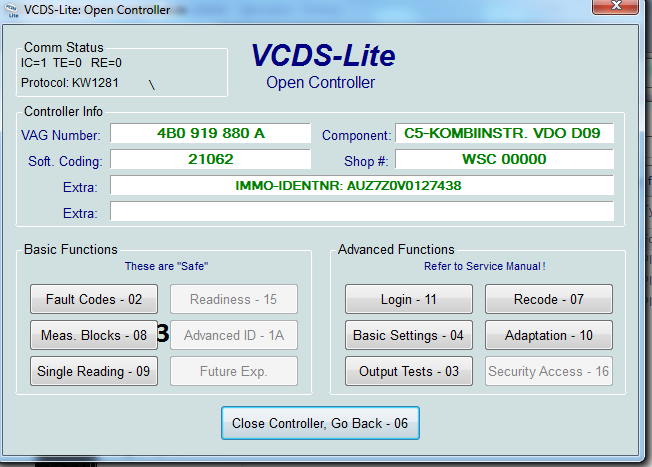Image resolution: width=652 pixels, height=467 pixels.
Task: Click the Login - 11 button
Action: [409, 299]
